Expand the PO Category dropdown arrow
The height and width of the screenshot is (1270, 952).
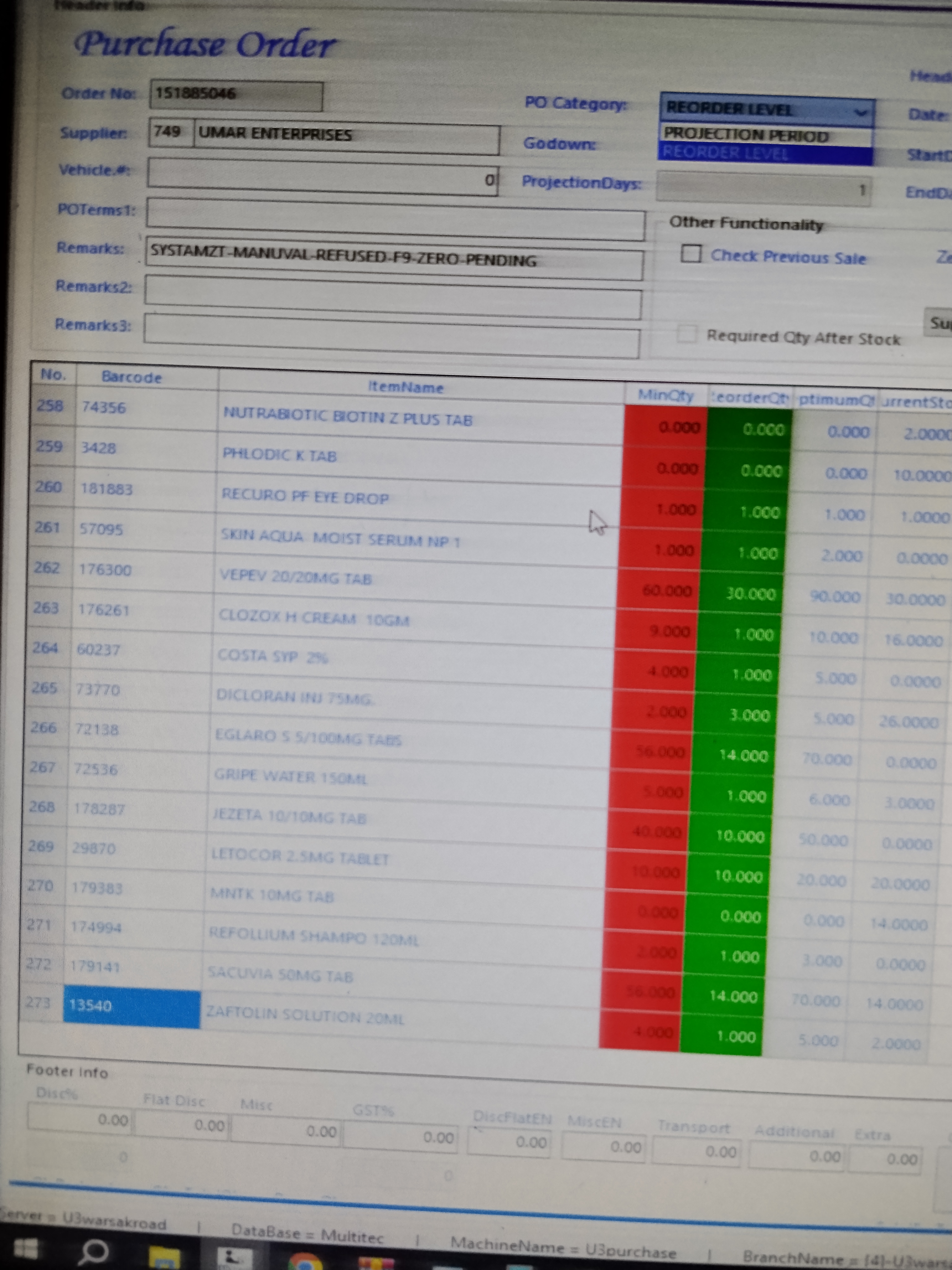point(860,112)
